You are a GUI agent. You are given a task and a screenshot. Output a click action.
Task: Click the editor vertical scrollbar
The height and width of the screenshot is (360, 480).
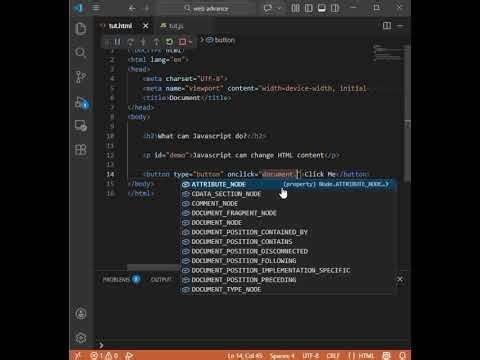pos(407,113)
